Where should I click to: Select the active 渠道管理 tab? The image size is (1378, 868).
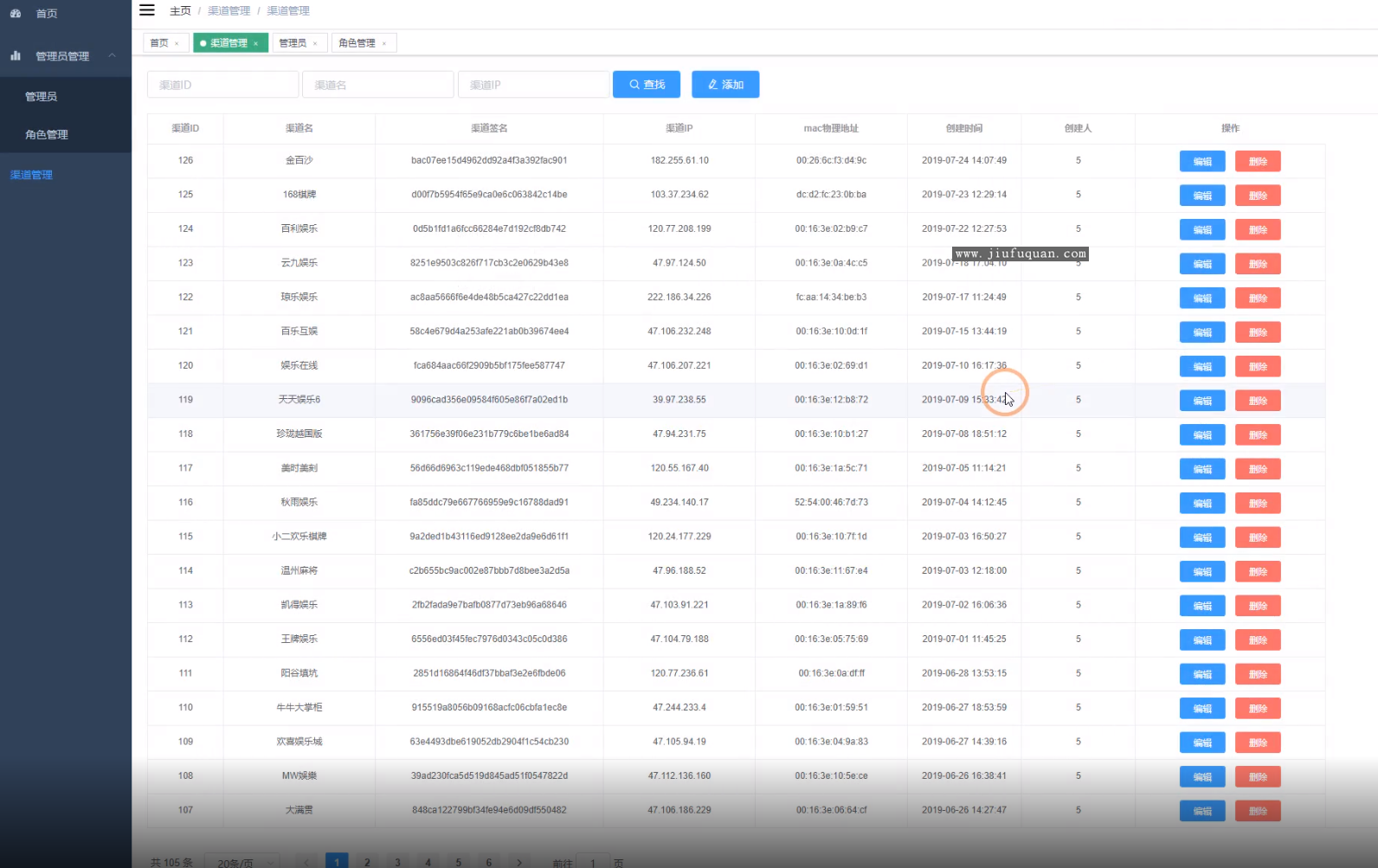pyautogui.click(x=229, y=43)
